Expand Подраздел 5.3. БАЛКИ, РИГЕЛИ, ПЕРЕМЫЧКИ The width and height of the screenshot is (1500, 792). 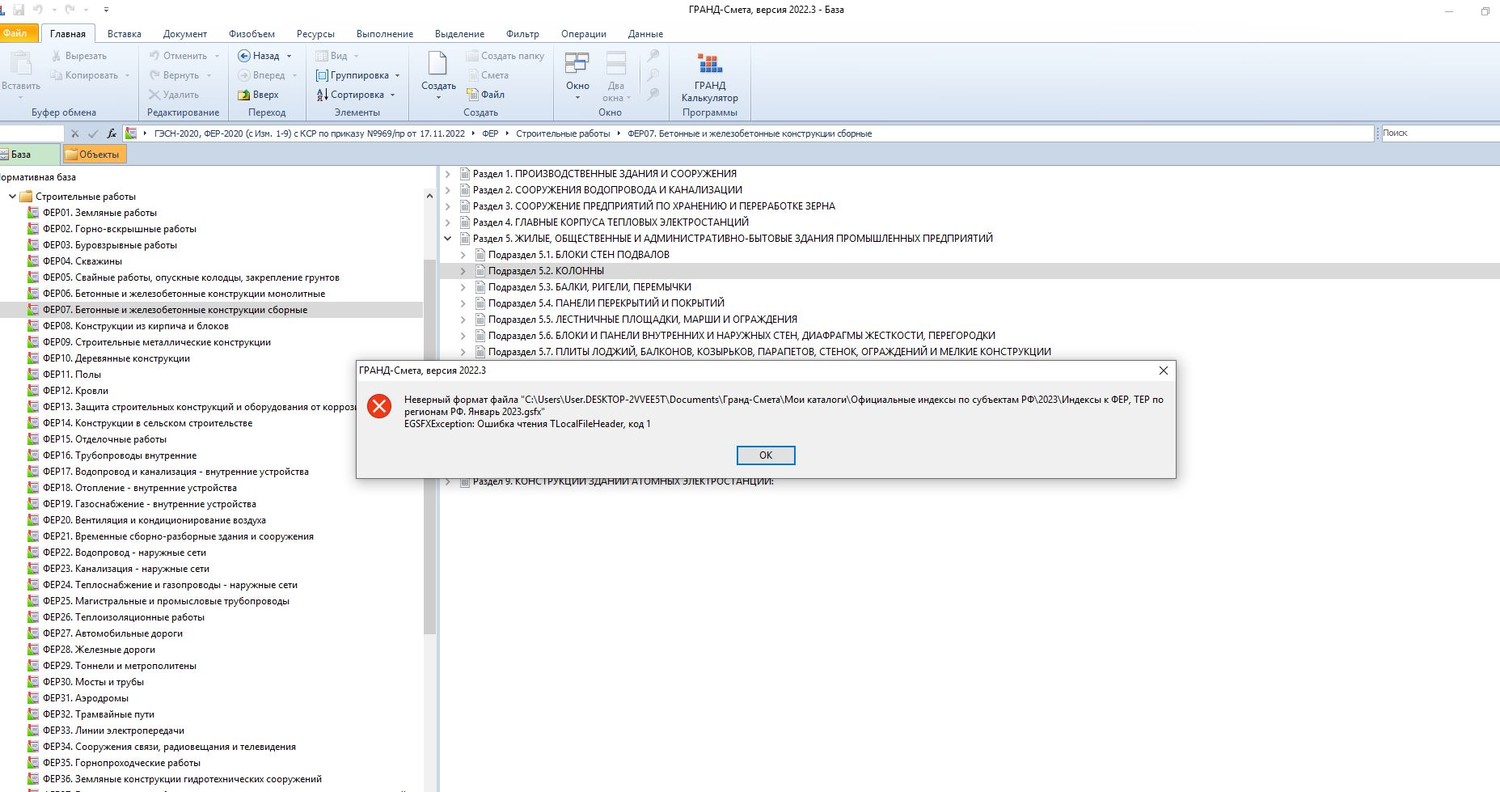(463, 287)
